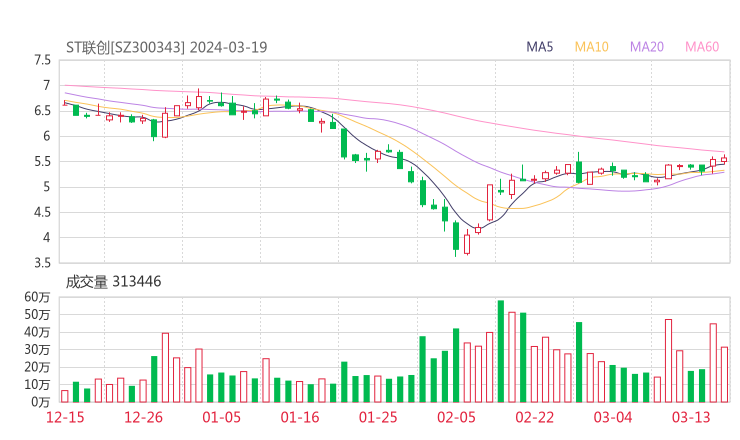This screenshot has height=440, width=740.
Task: Jump to the 01-05 date marker
Action: pos(222,417)
